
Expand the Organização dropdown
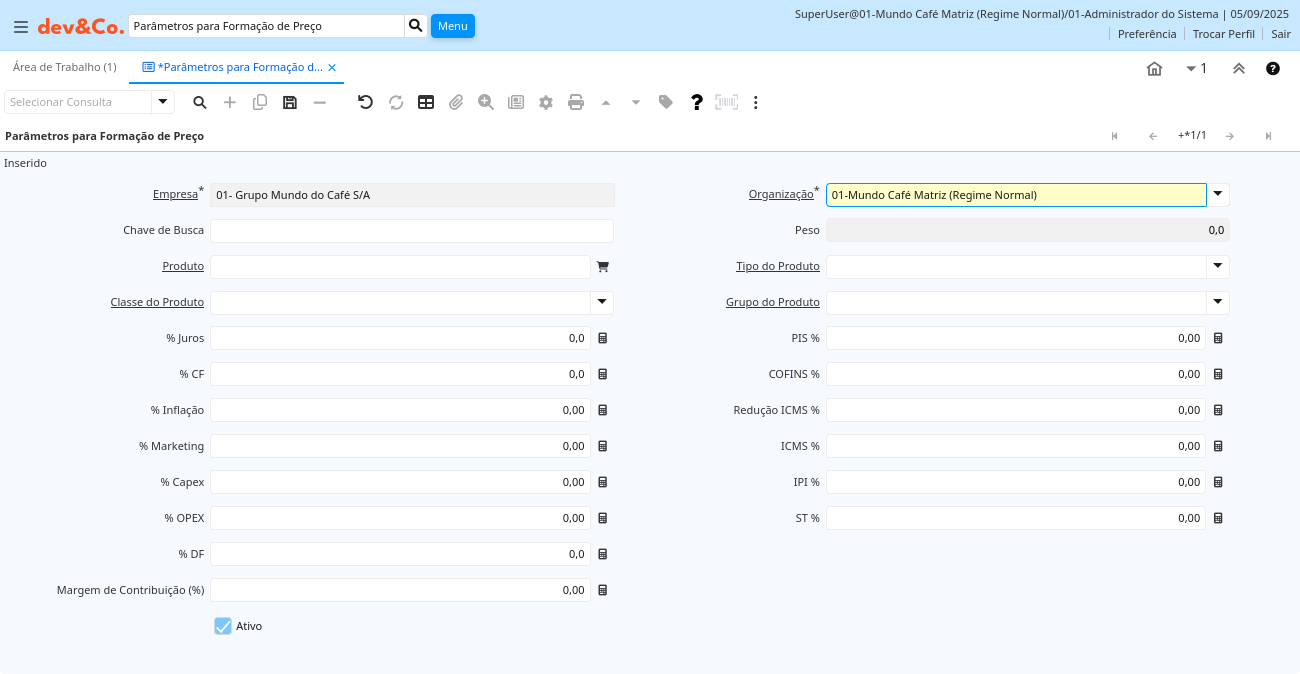tap(1218, 195)
